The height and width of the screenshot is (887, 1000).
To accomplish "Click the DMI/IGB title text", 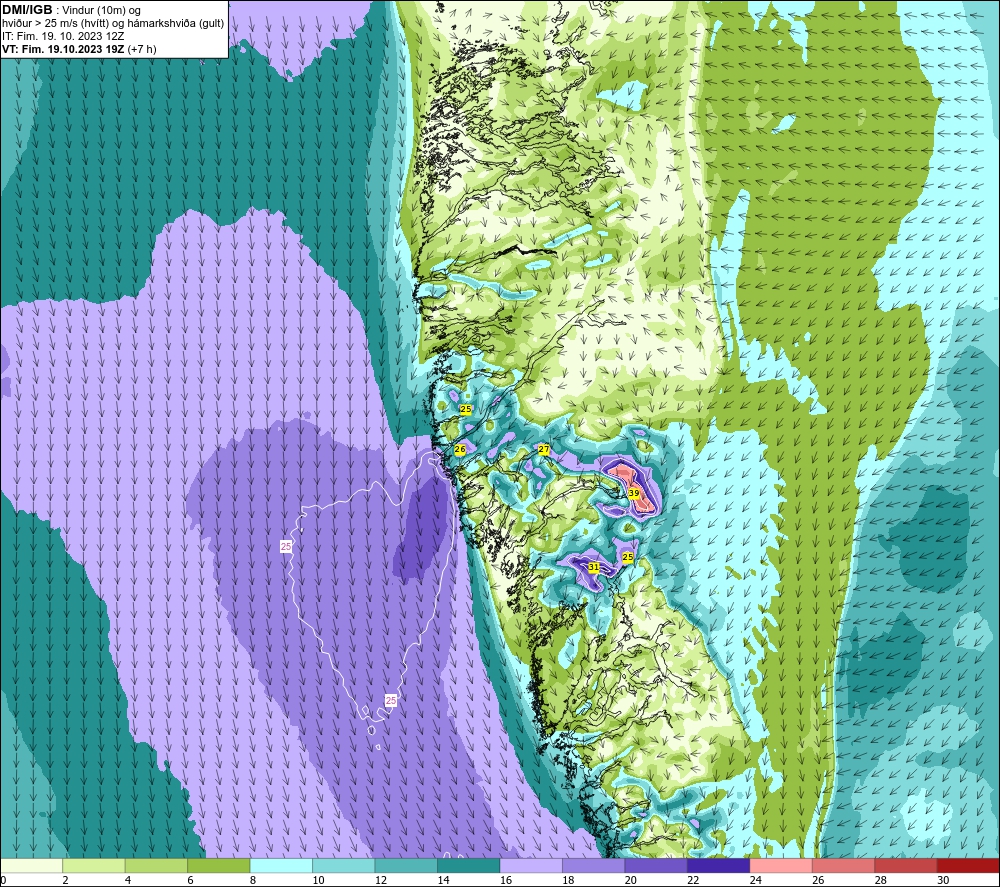I will tap(27, 10).
